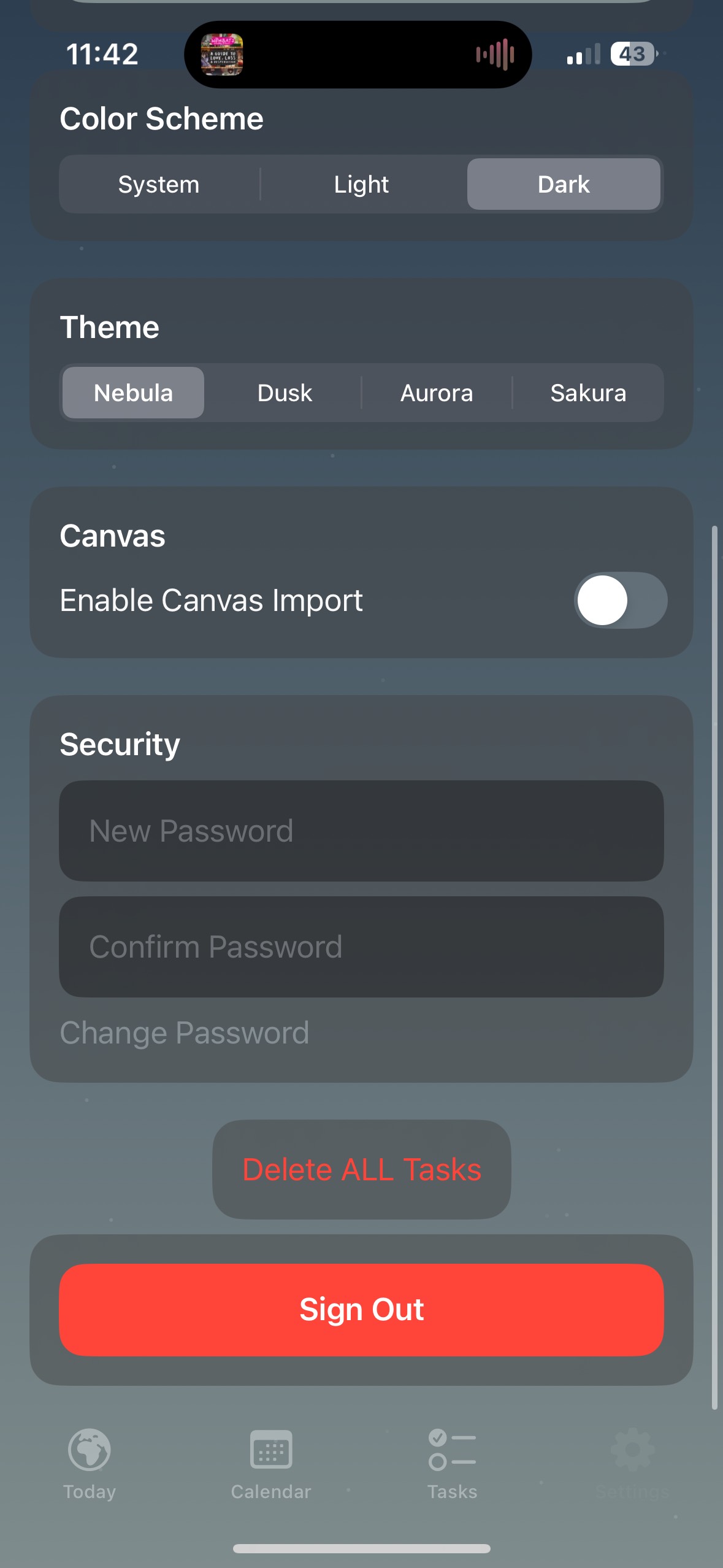The height and width of the screenshot is (1568, 723).
Task: Choose the Dusk theme
Action: click(x=284, y=393)
